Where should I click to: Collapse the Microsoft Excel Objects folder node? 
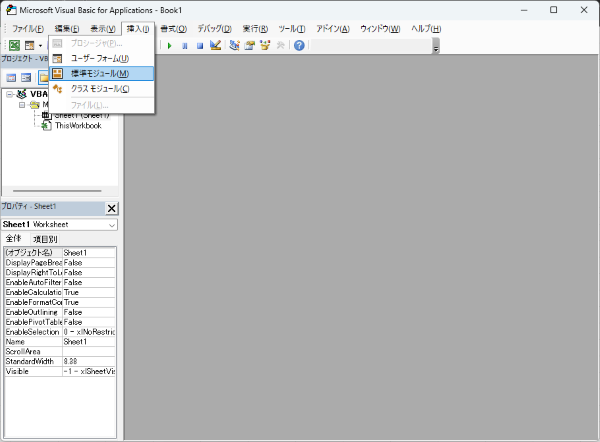[x=22, y=105]
